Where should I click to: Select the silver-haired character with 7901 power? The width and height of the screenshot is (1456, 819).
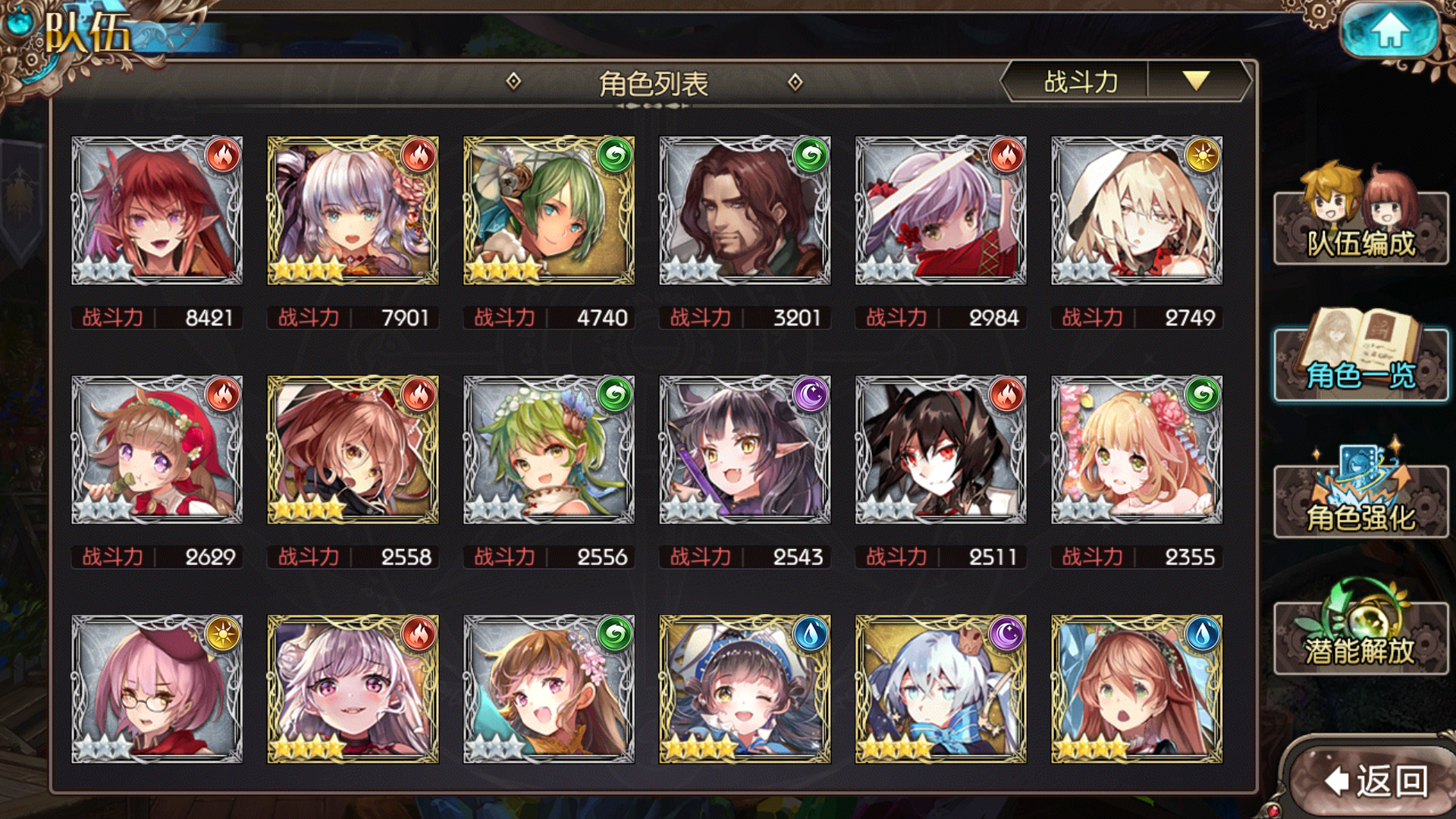pos(353,211)
